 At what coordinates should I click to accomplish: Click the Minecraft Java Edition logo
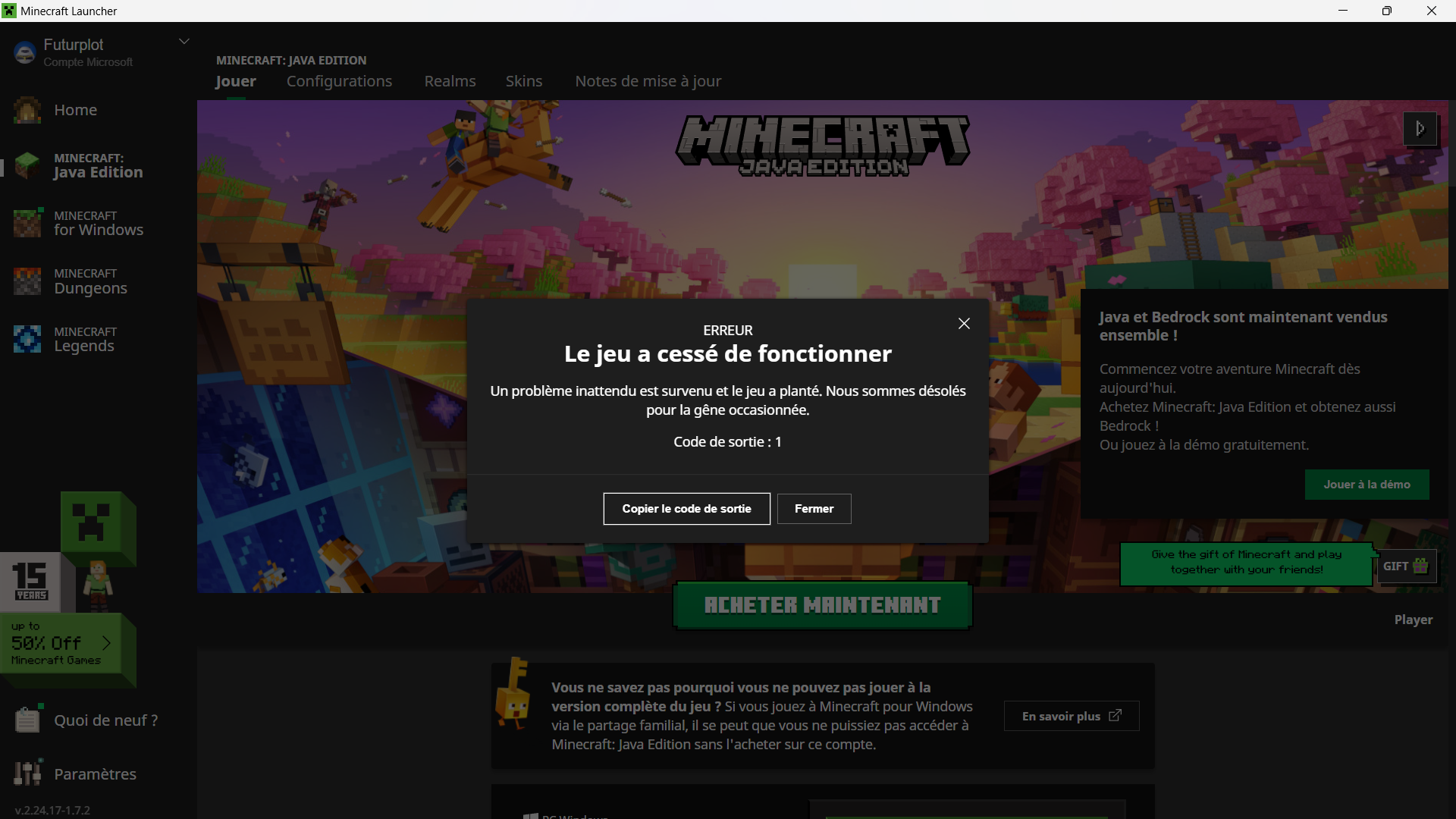coord(823,146)
